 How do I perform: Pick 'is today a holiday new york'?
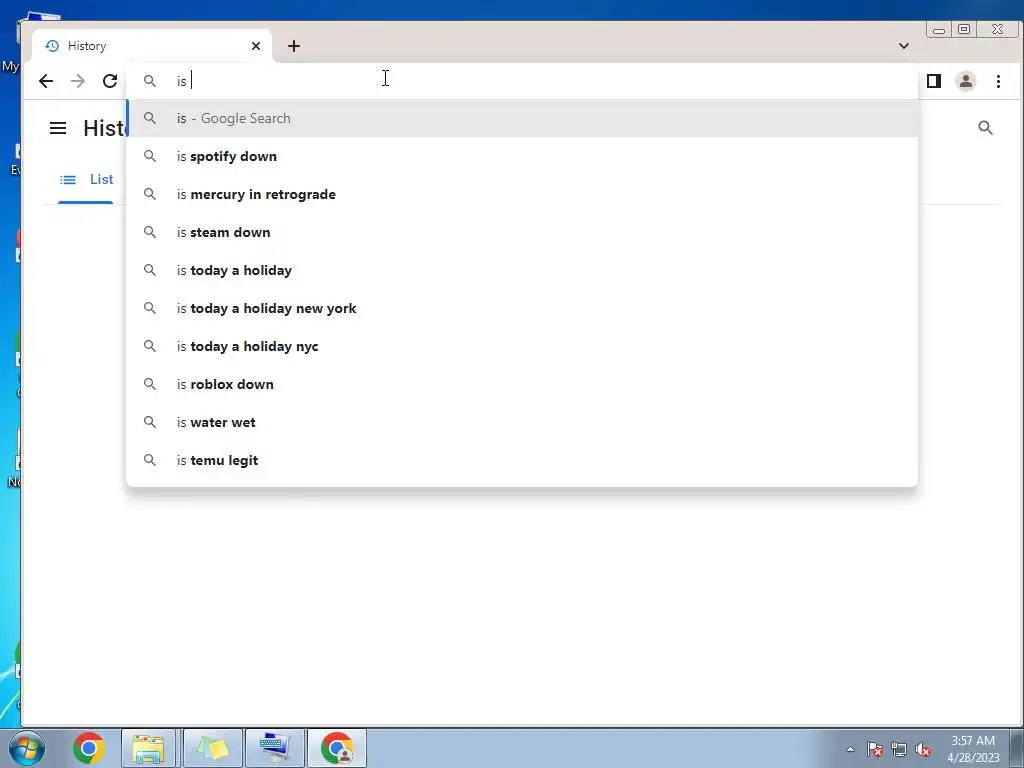[x=522, y=308]
